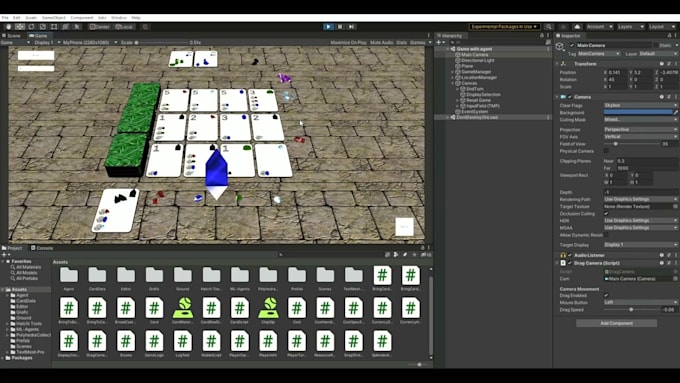Viewport: 680px width, 383px height.
Task: Click the Play button
Action: (328, 26)
